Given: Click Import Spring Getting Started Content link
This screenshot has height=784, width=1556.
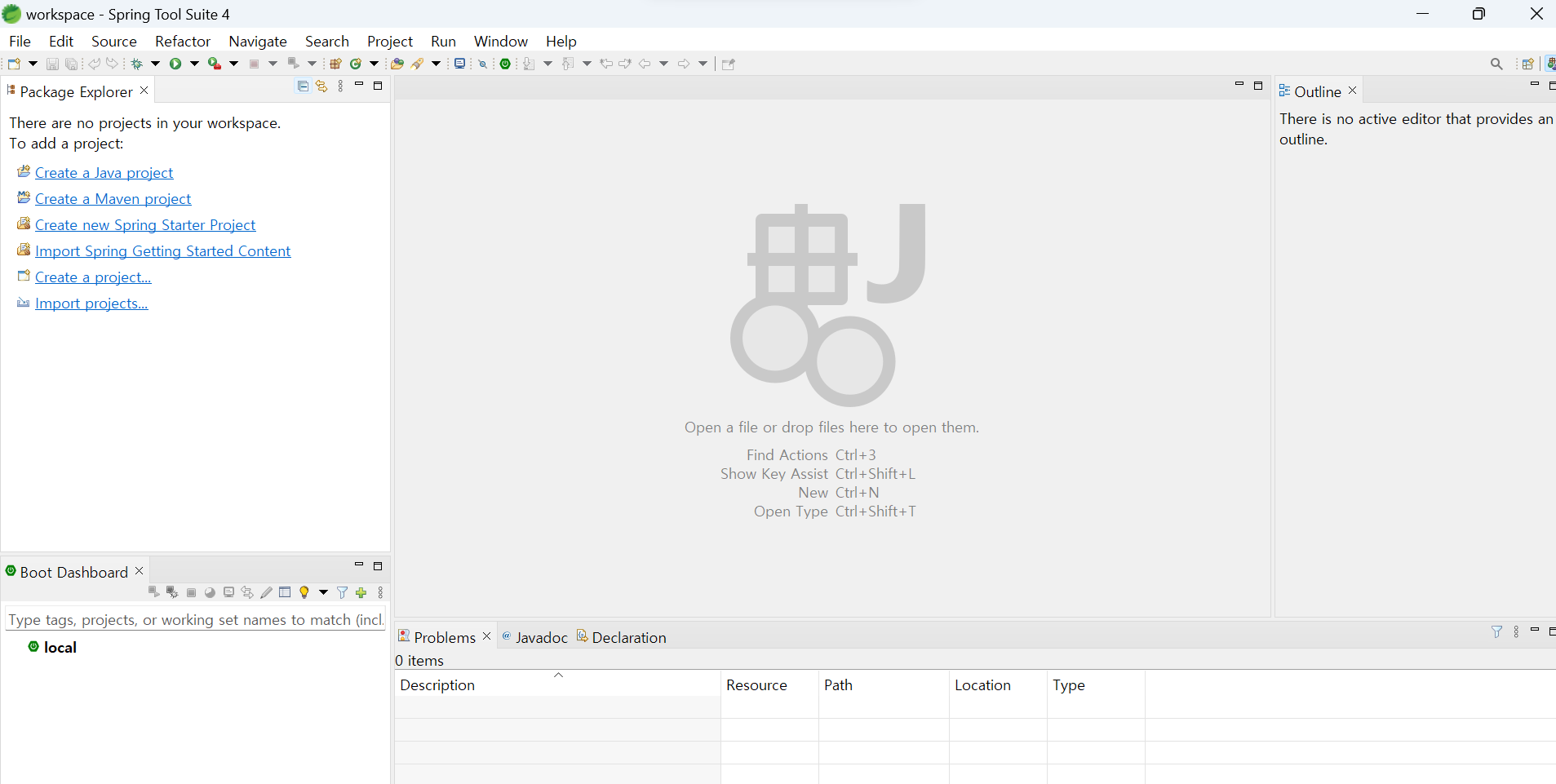Looking at the screenshot, I should pos(163,251).
